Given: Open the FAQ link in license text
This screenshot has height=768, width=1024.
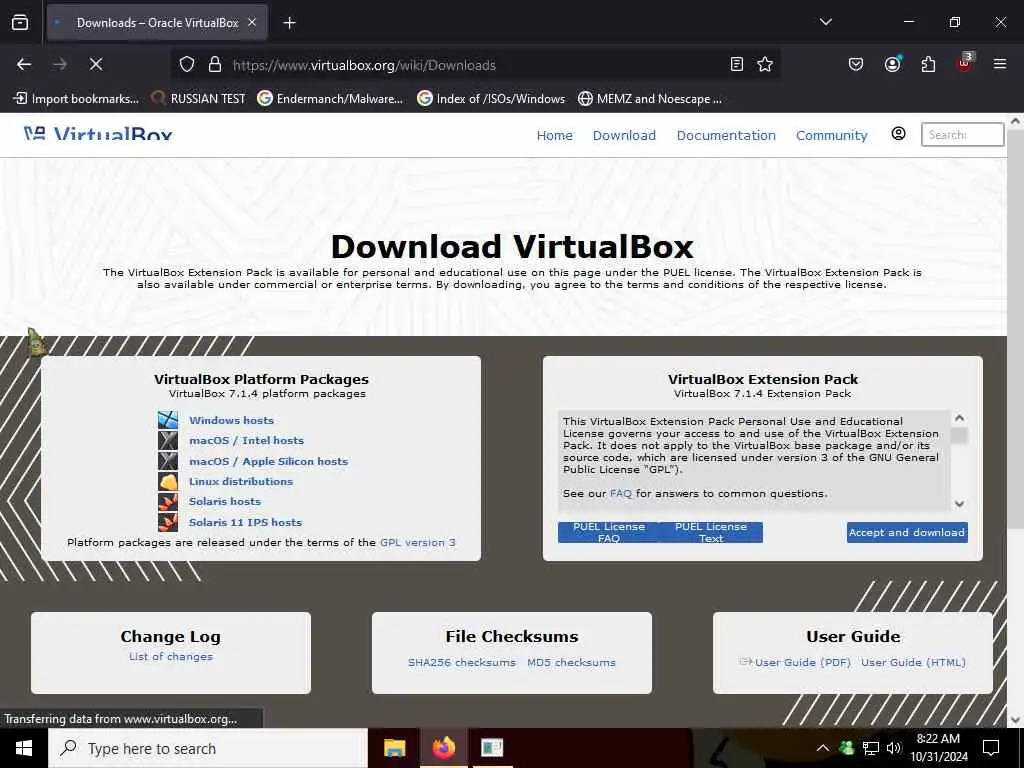Looking at the screenshot, I should pyautogui.click(x=620, y=494).
